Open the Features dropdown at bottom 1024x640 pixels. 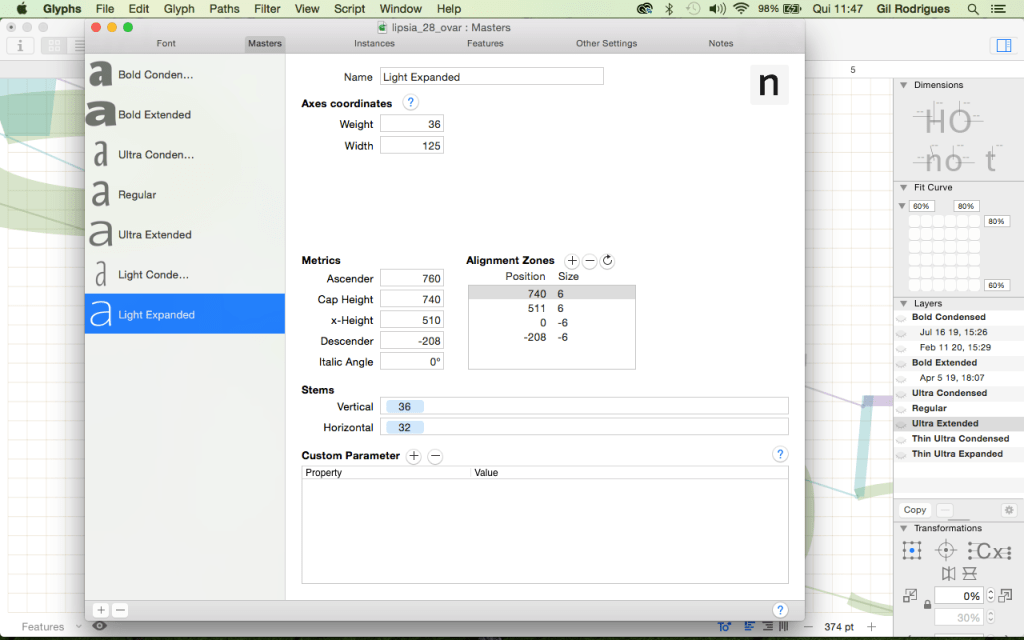tap(49, 627)
